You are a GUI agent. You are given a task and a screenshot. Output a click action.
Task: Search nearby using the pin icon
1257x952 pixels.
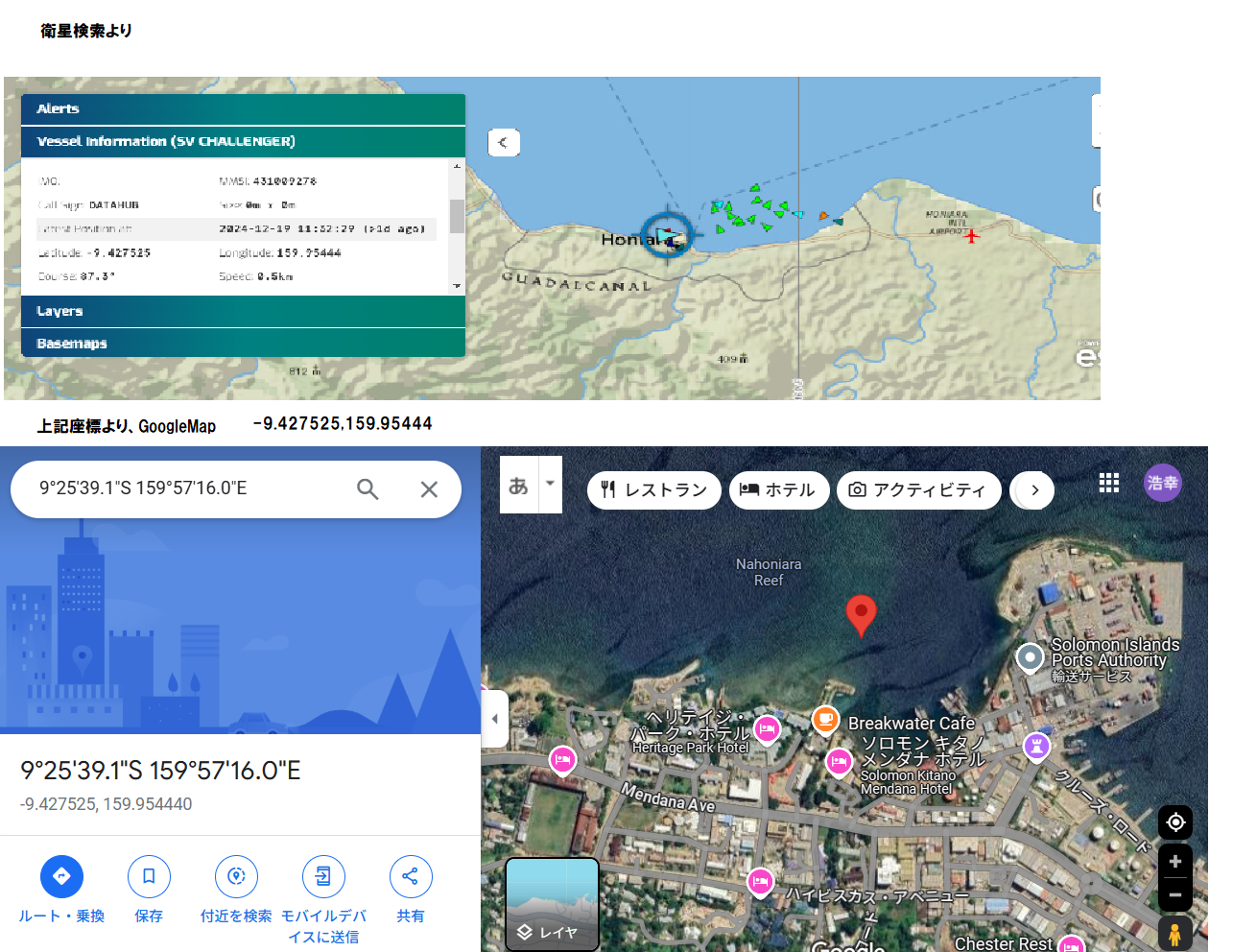[236, 876]
